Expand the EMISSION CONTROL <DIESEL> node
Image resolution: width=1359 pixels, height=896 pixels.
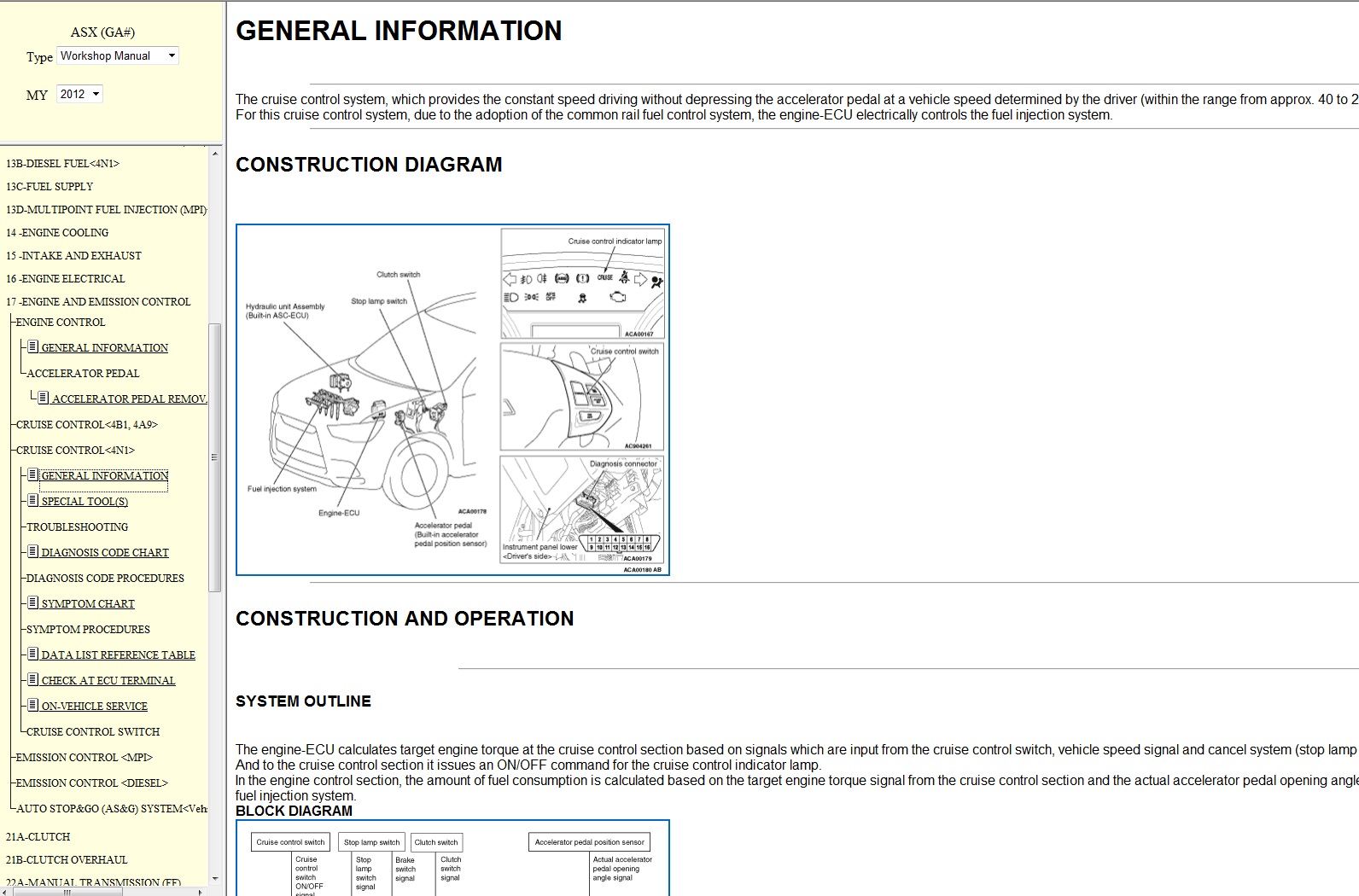coord(91,783)
